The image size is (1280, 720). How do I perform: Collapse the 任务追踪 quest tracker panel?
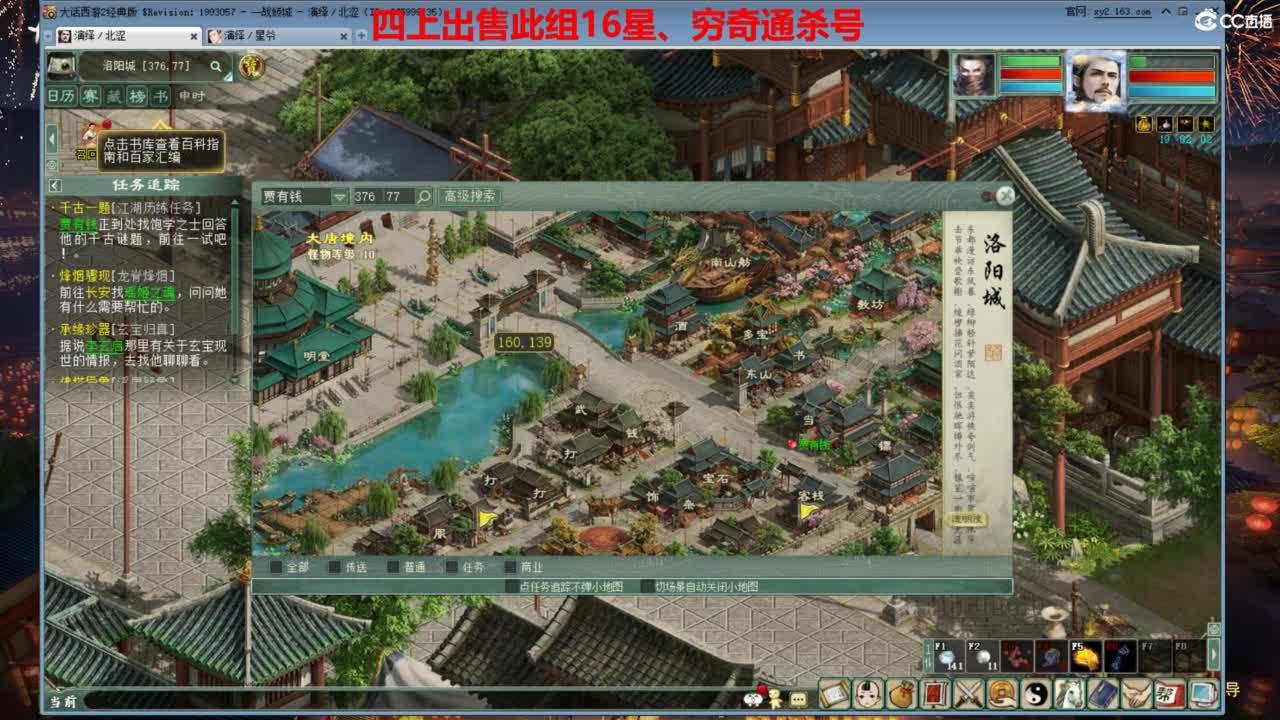(55, 185)
